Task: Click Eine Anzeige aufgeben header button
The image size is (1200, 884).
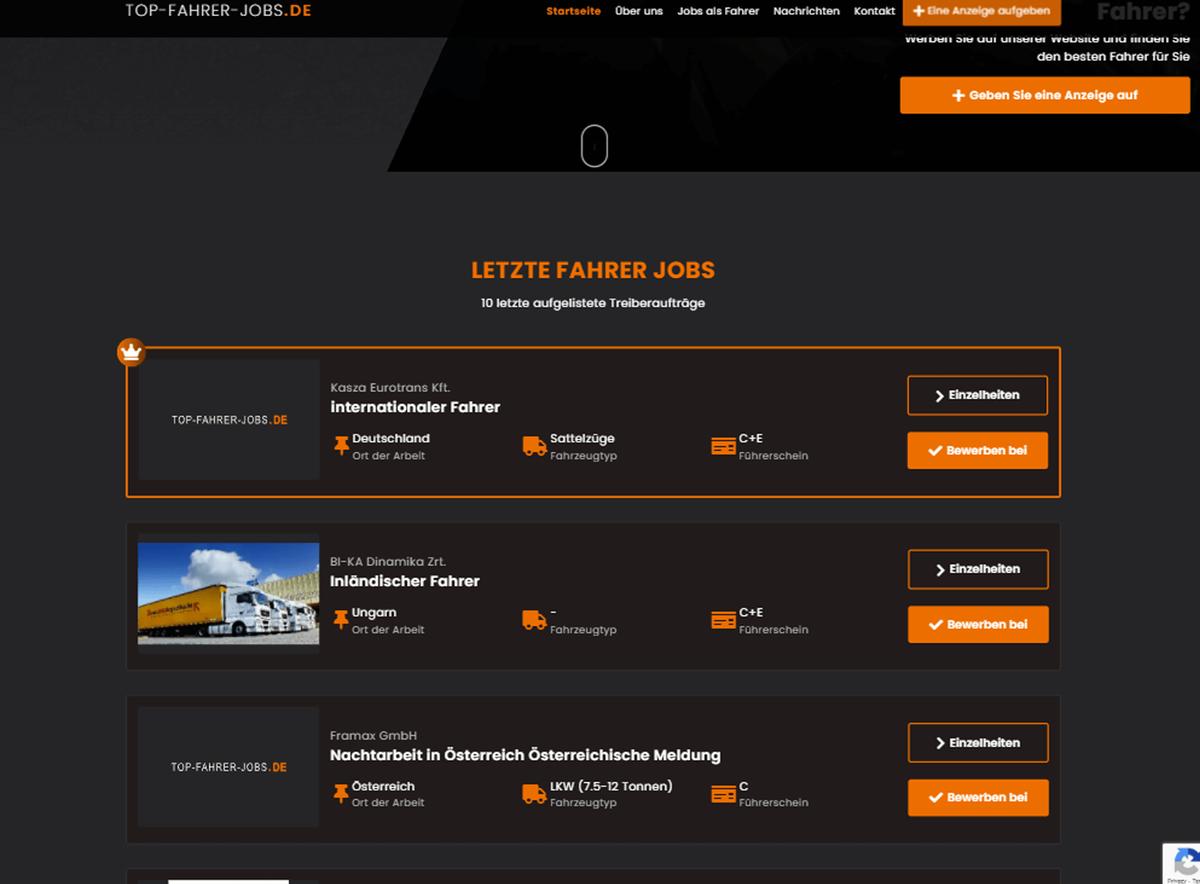Action: (x=981, y=11)
